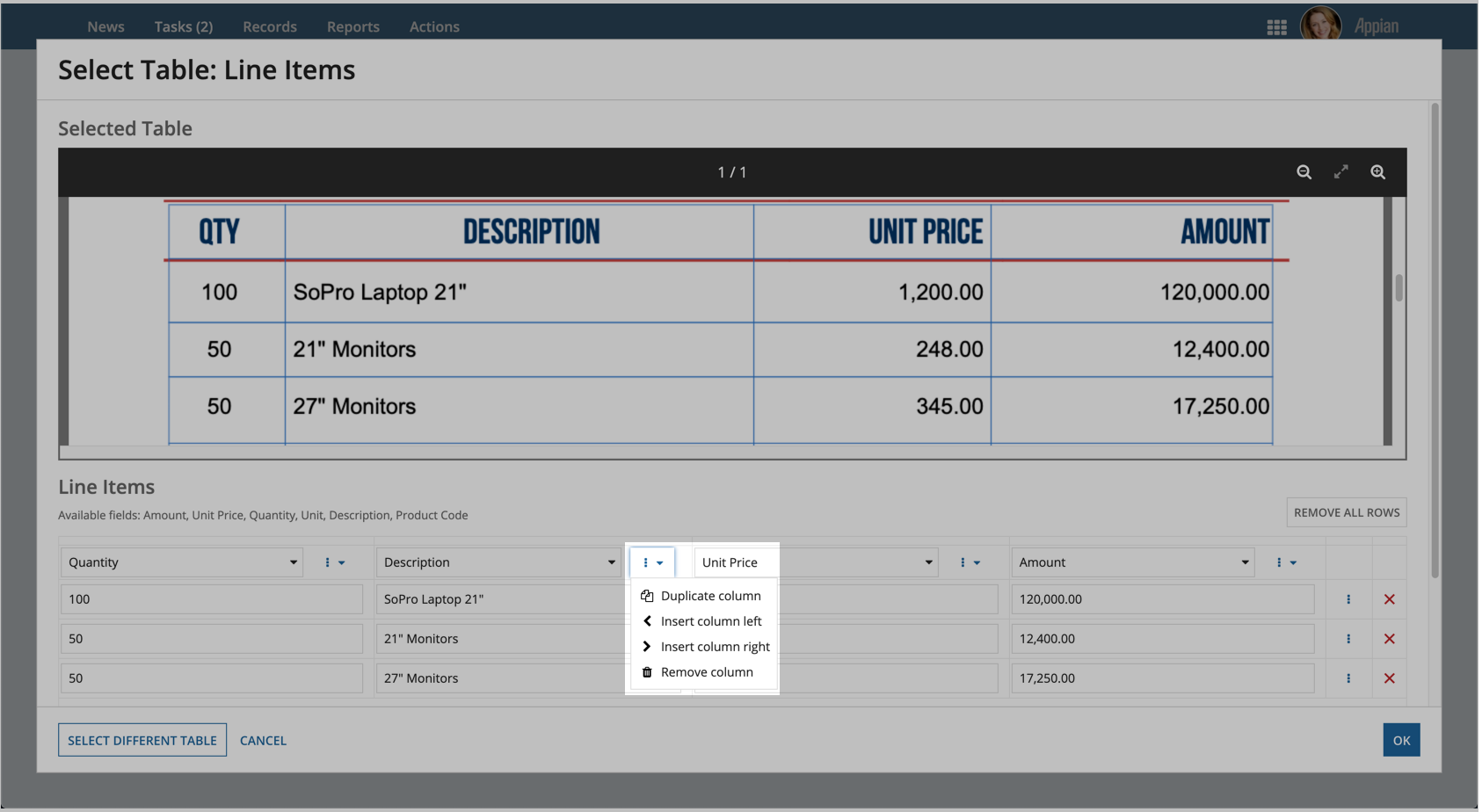The image size is (1482, 812).
Task: Click the document viewer vertical scrollbar
Action: point(1398,288)
